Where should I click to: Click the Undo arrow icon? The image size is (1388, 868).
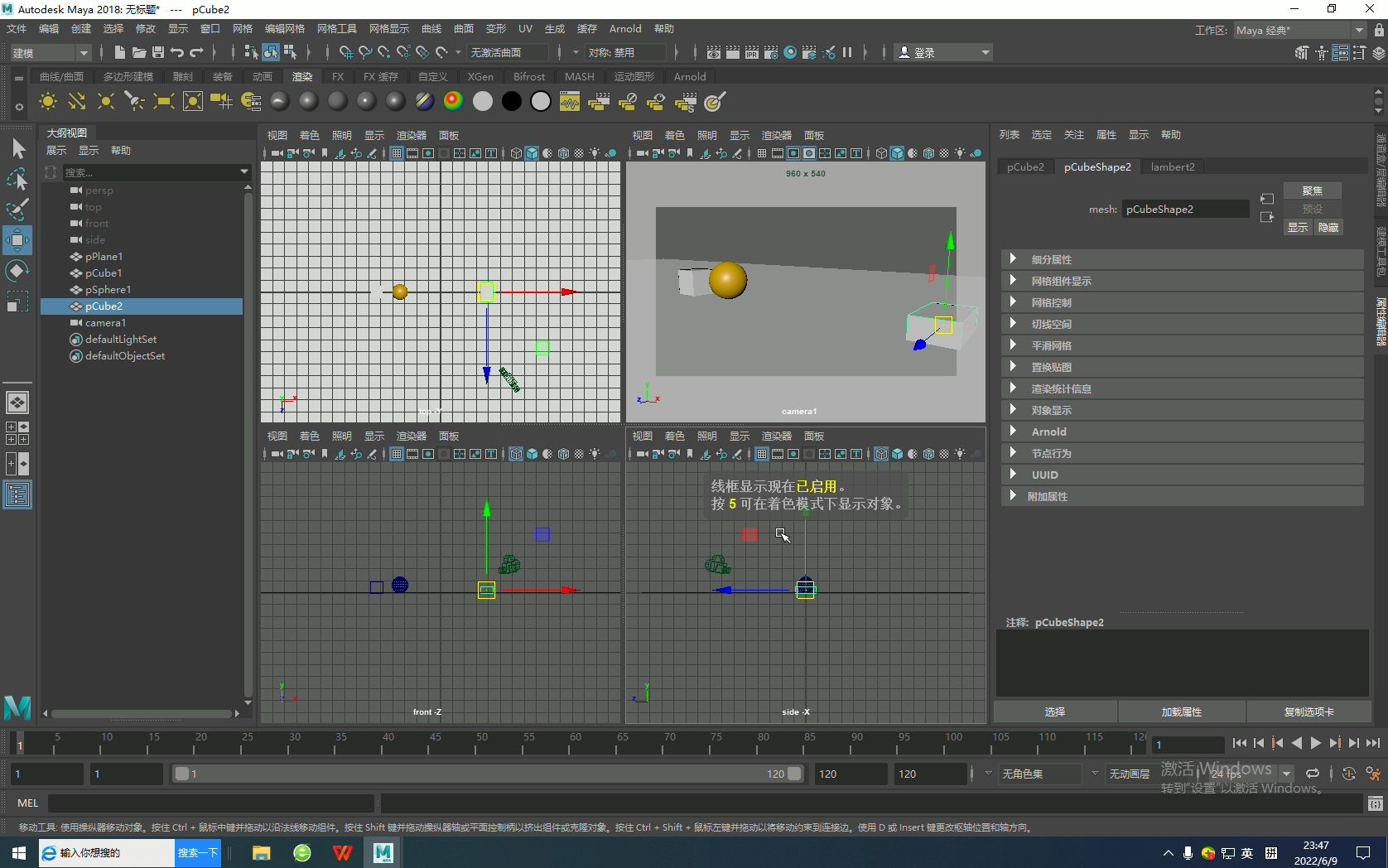coord(176,52)
